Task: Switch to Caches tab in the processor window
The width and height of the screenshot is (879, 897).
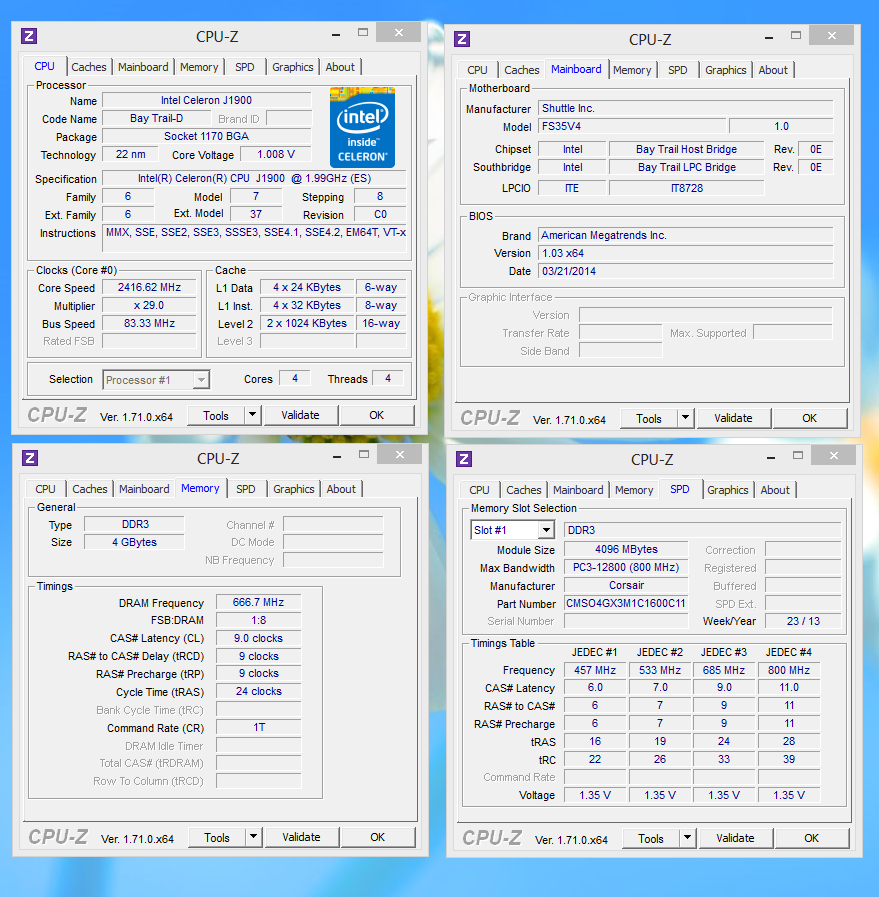Action: point(88,67)
